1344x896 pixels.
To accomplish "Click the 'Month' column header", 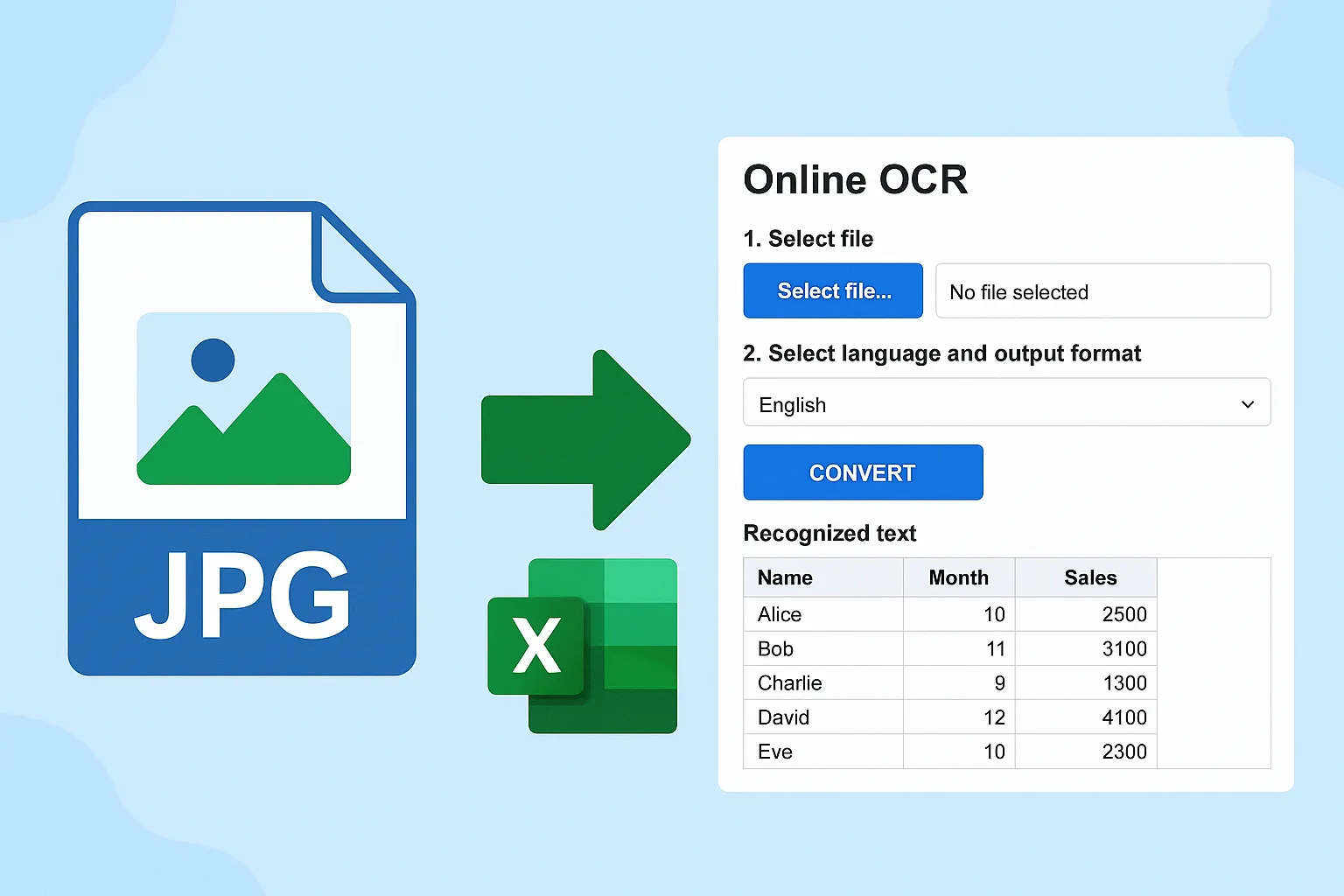I will [x=959, y=577].
